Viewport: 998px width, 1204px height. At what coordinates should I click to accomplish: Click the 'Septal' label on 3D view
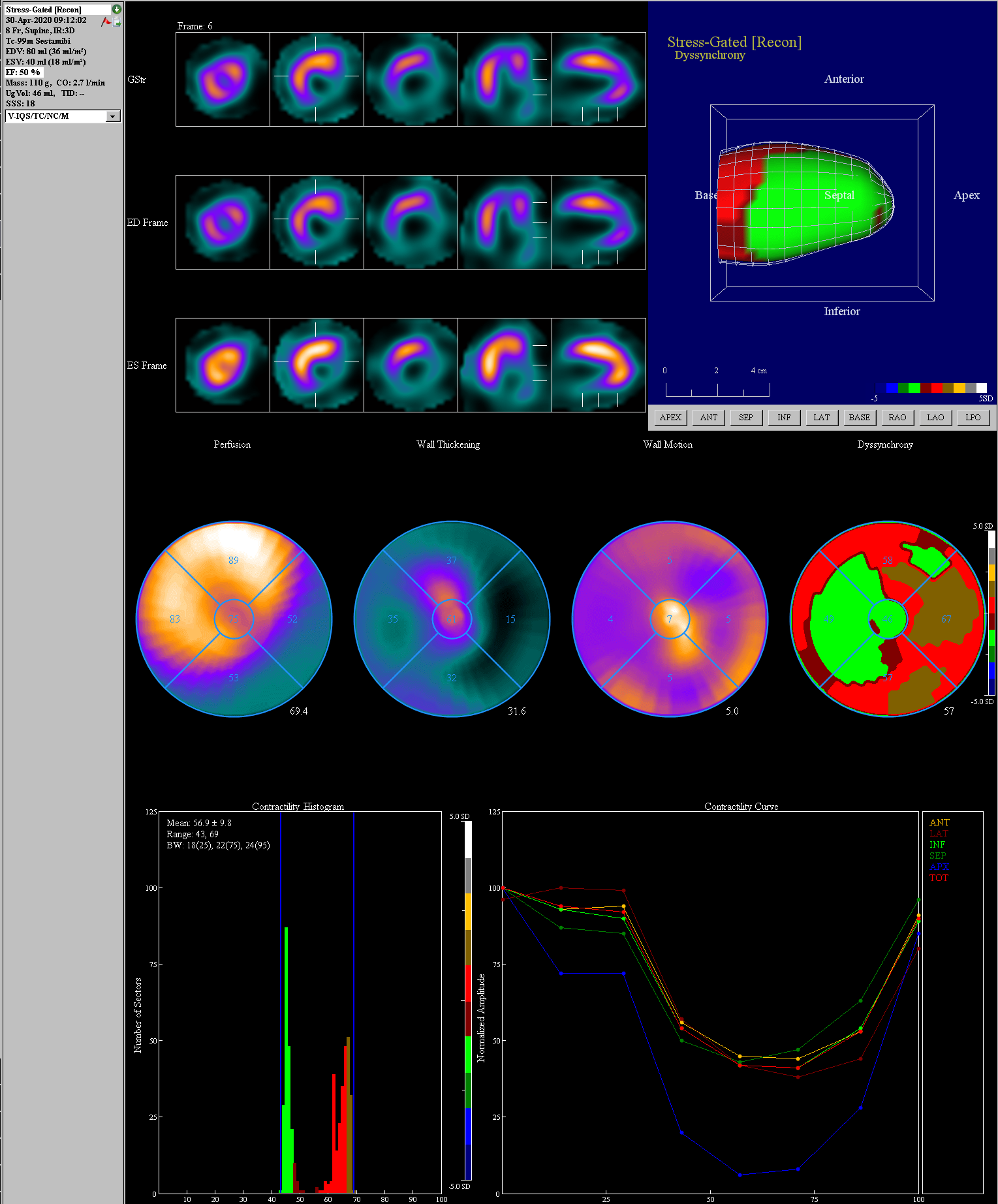pos(839,195)
